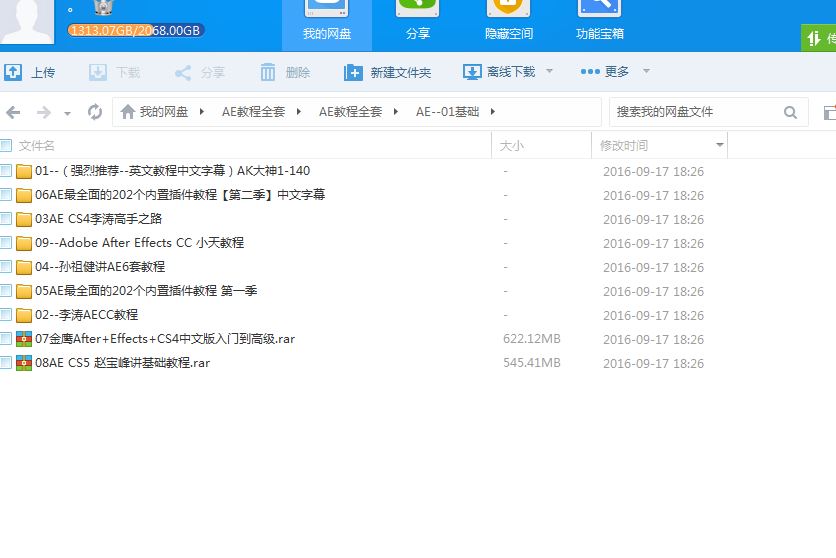Click the offline download (离线下载) icon
This screenshot has height=558, width=836.
472,73
